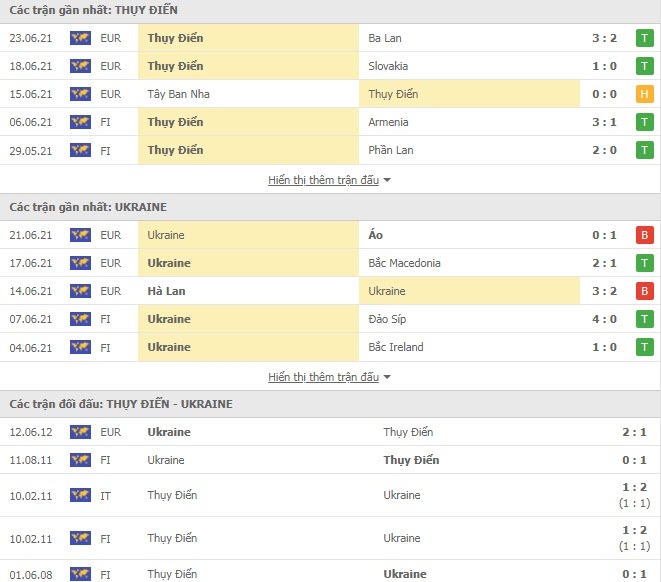
Task: Select the 4 : 0 score against Đảo Síp
Action: point(604,319)
